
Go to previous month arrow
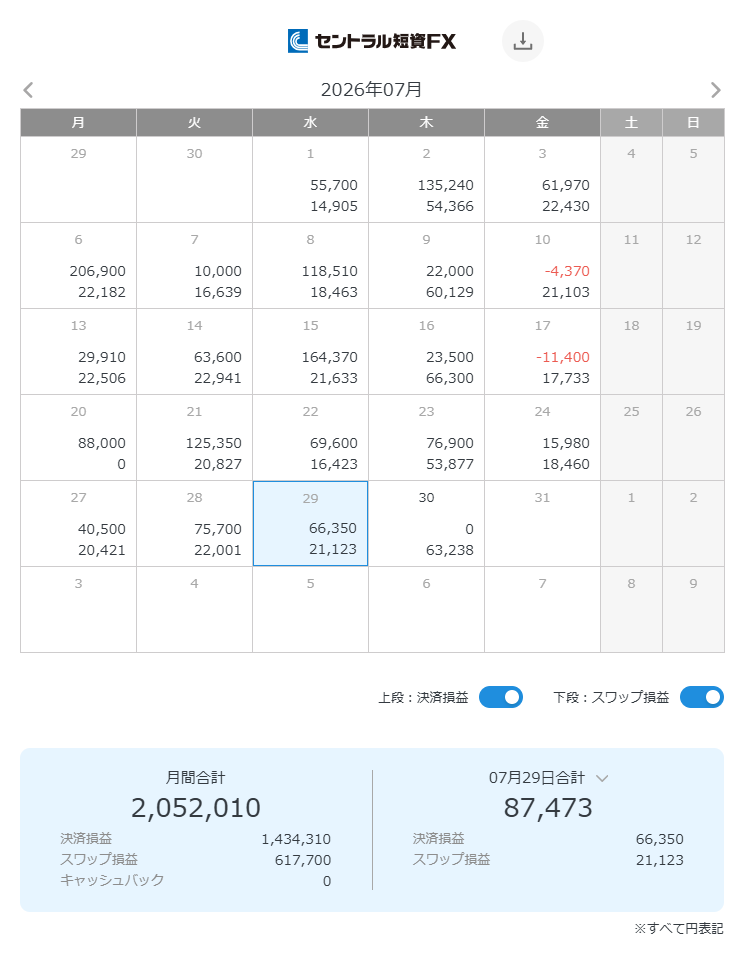pos(28,90)
